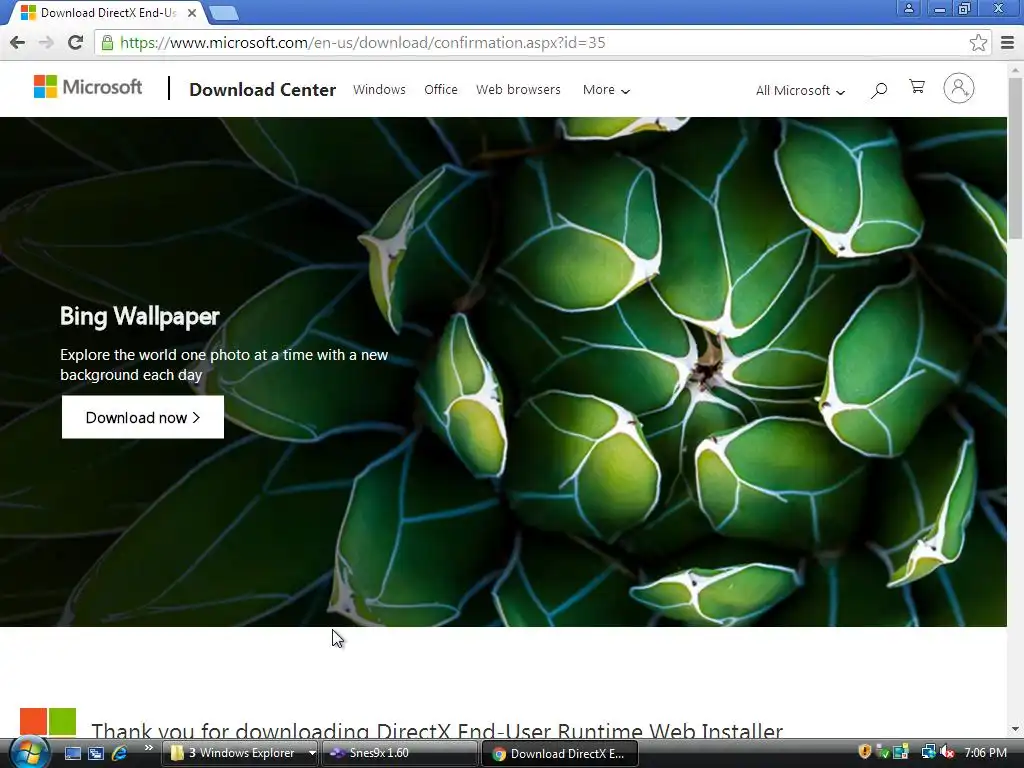Open the Windows Start orb
1024x768 pixels.
click(x=29, y=753)
